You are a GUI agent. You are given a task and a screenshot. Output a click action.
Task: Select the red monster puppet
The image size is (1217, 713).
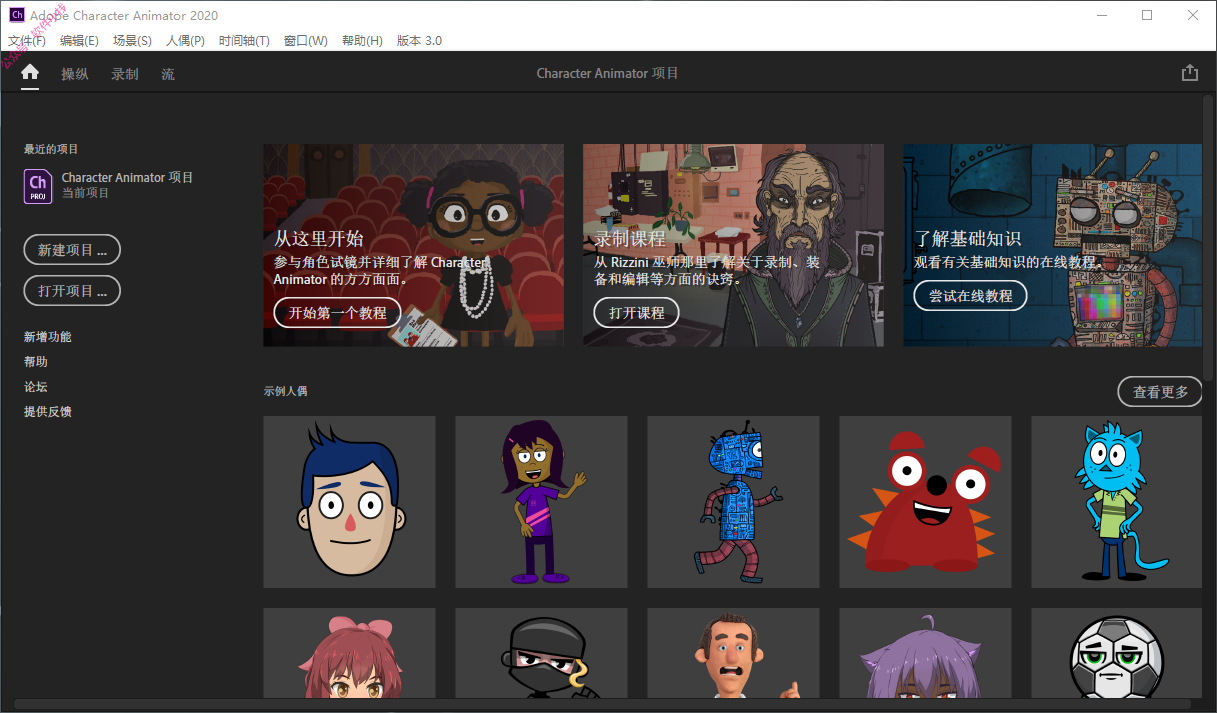coord(926,502)
